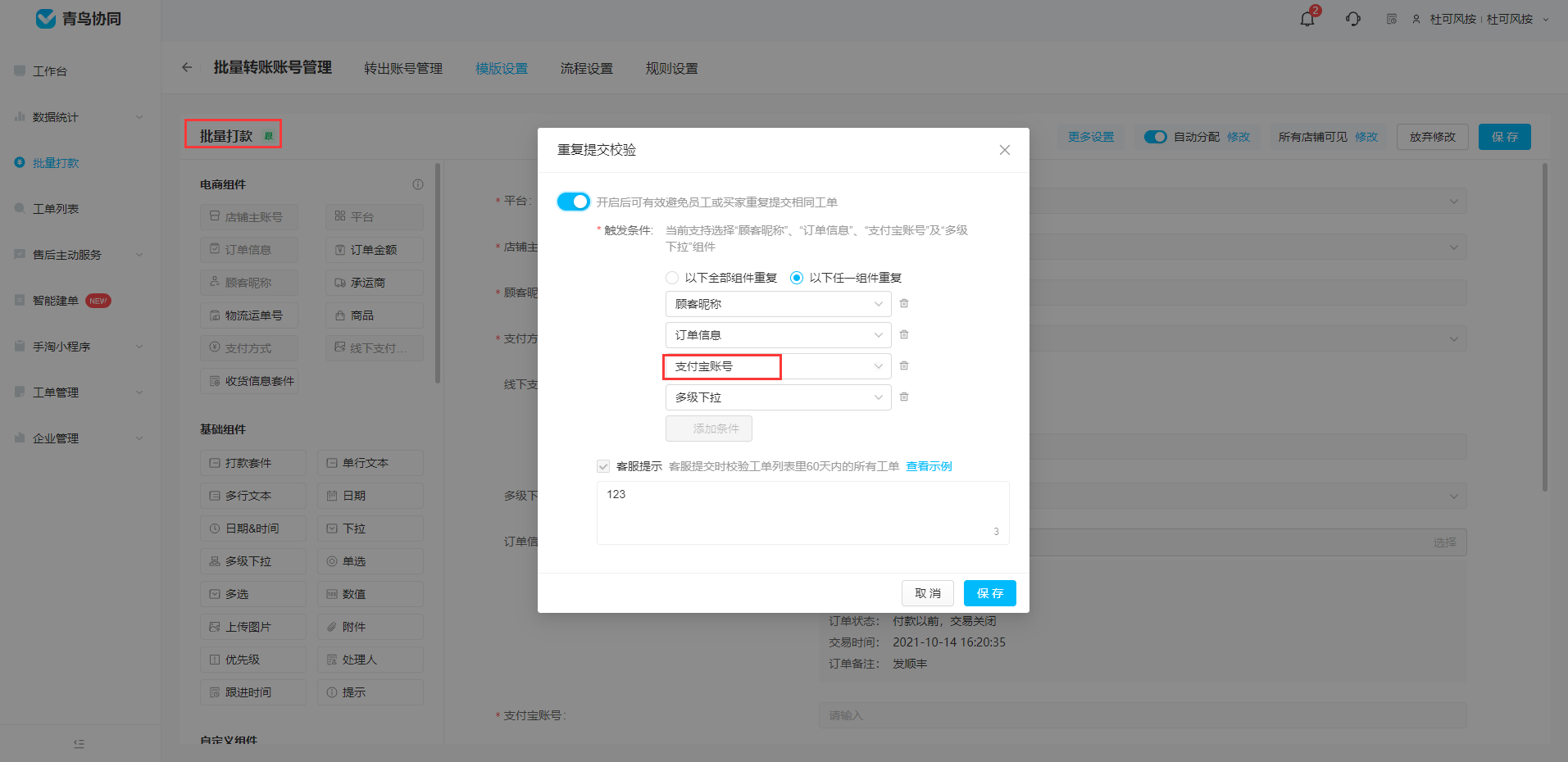Click the info icon next to 电商组件

click(418, 184)
